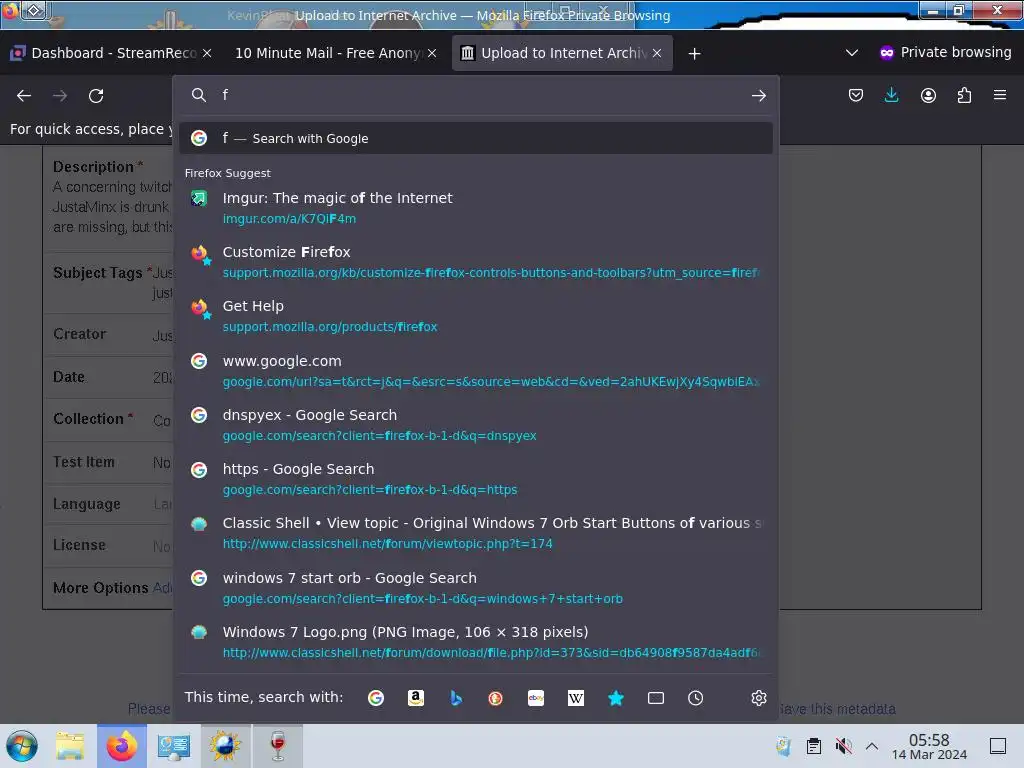Toggle the muted volume tray icon
Screen dimensions: 1024x768
[x=843, y=746]
